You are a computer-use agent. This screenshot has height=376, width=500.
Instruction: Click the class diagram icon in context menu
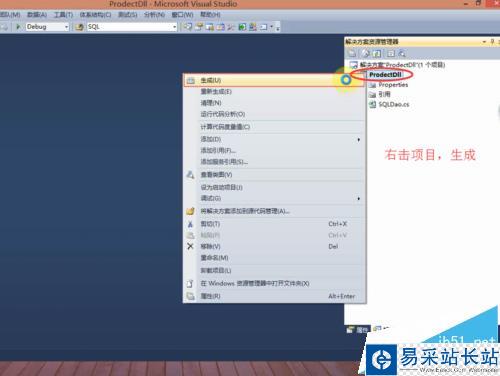[190, 175]
